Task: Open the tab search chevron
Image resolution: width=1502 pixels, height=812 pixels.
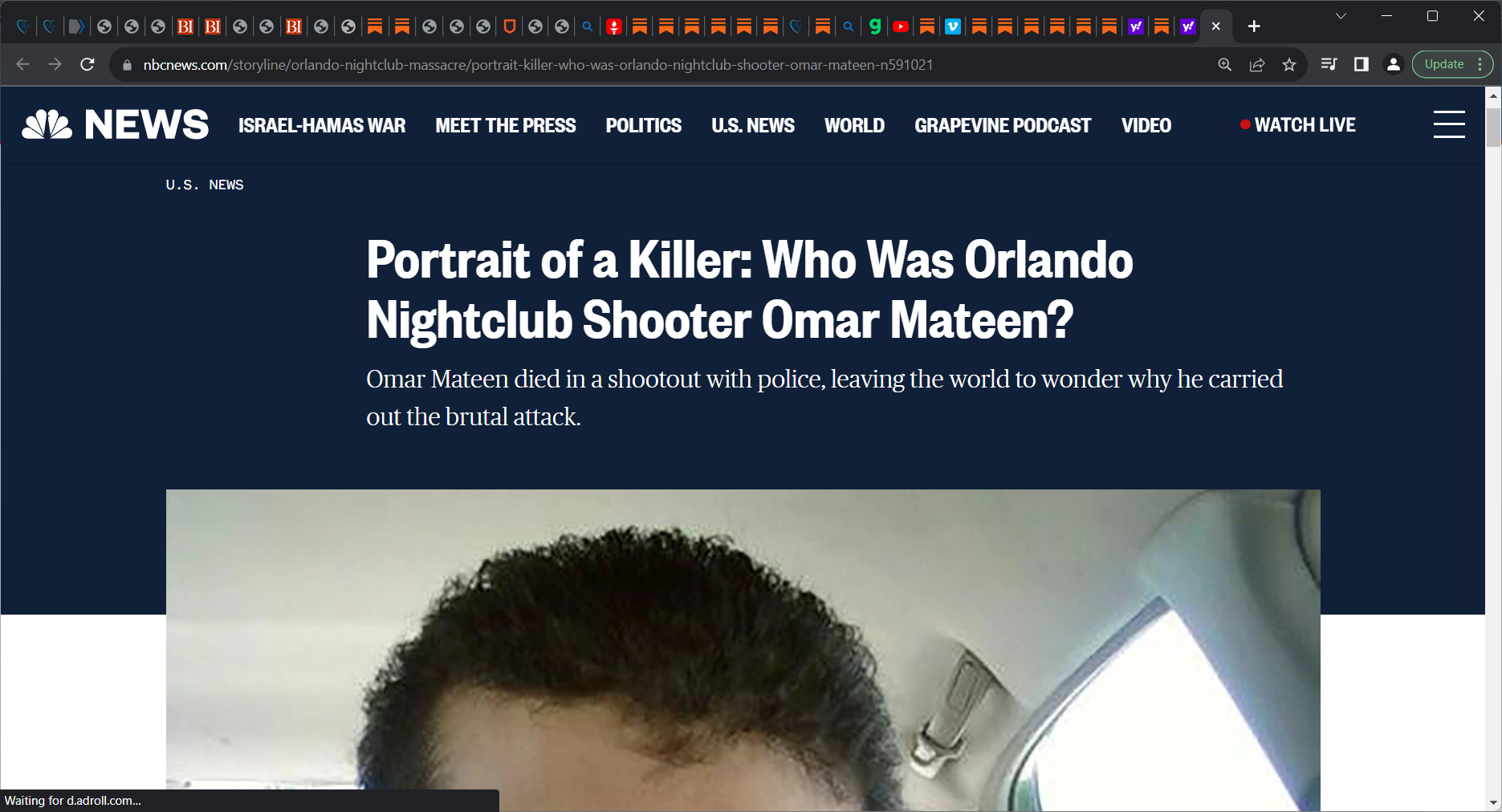Action: (1341, 16)
